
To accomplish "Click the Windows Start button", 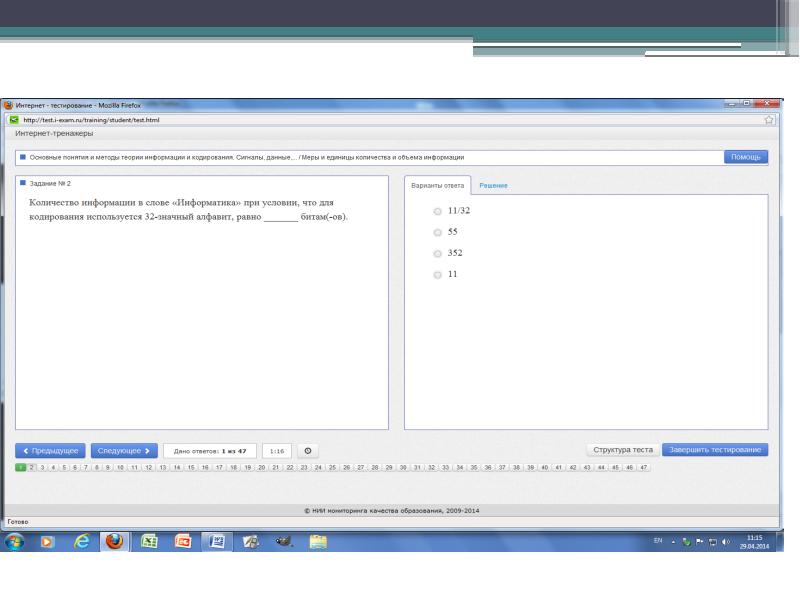I will (16, 541).
